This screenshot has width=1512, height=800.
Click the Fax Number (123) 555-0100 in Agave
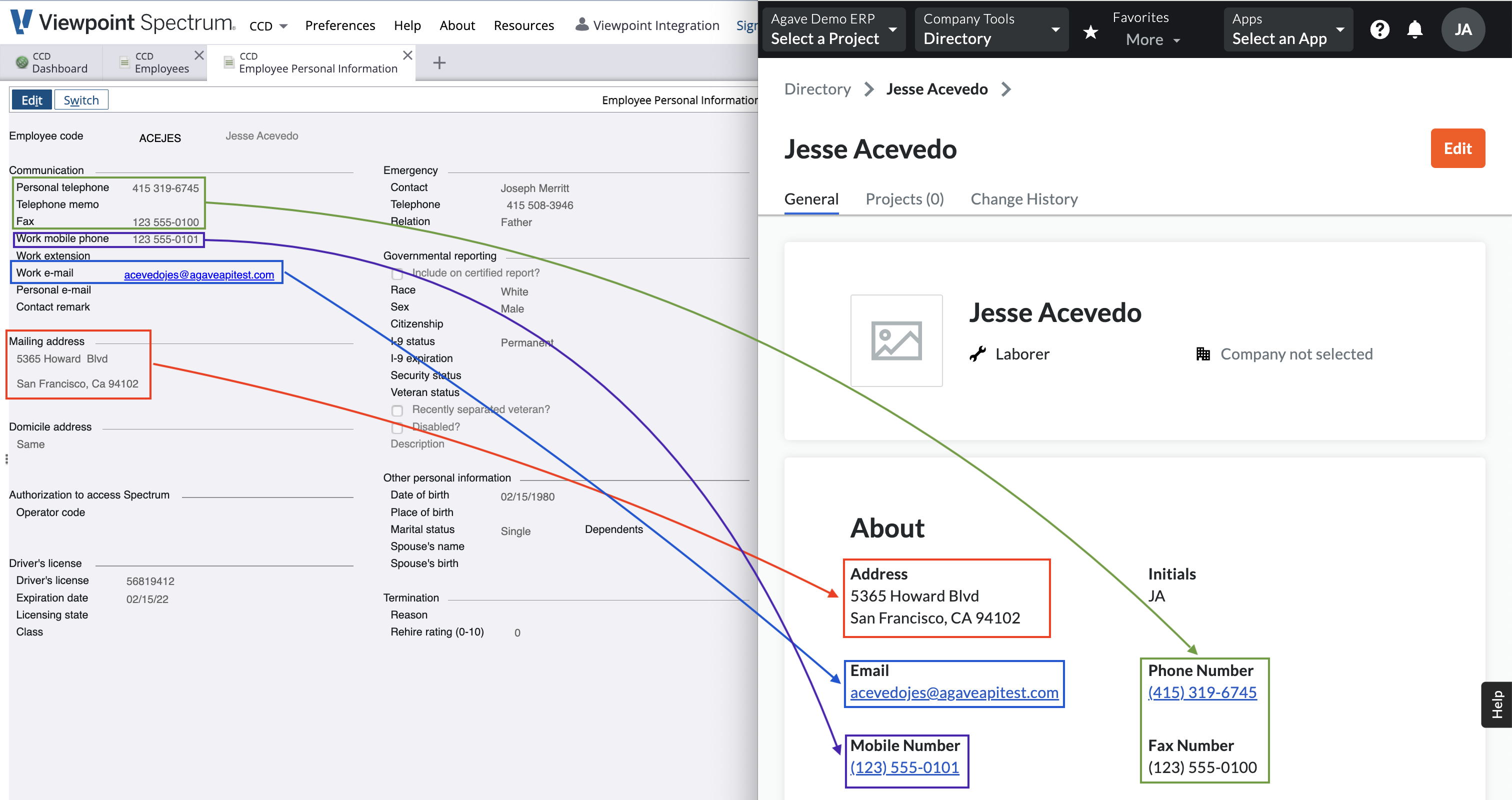1202,767
